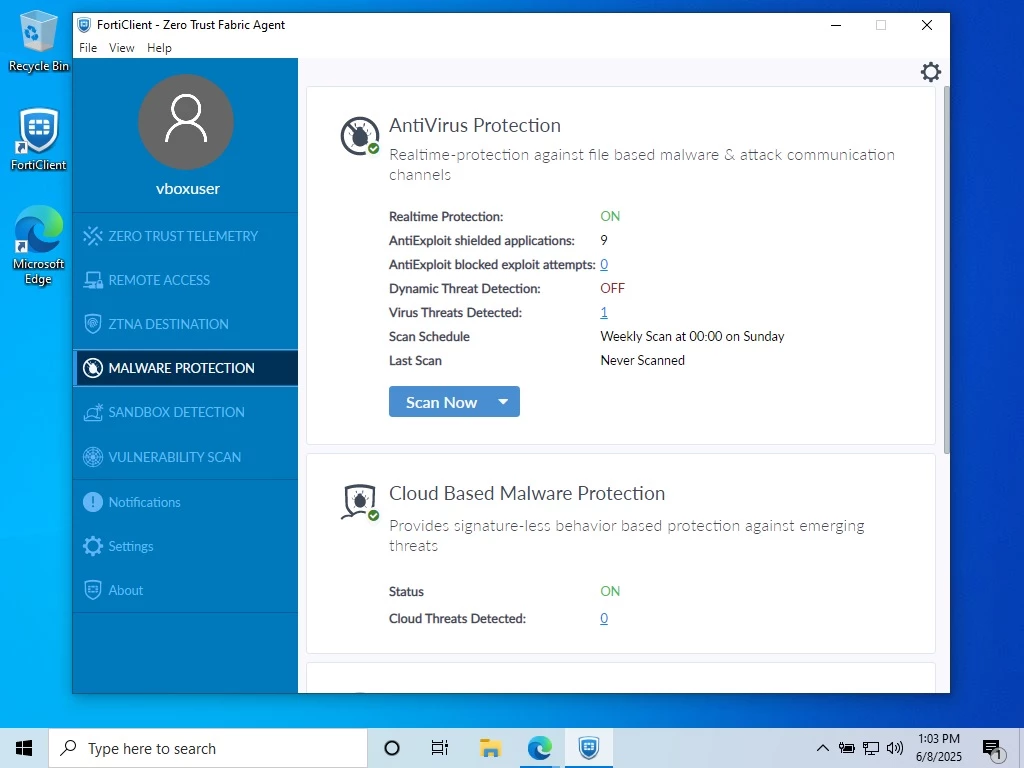The width and height of the screenshot is (1024, 768).
Task: Go to Sandbox Detection tab
Action: click(x=185, y=412)
